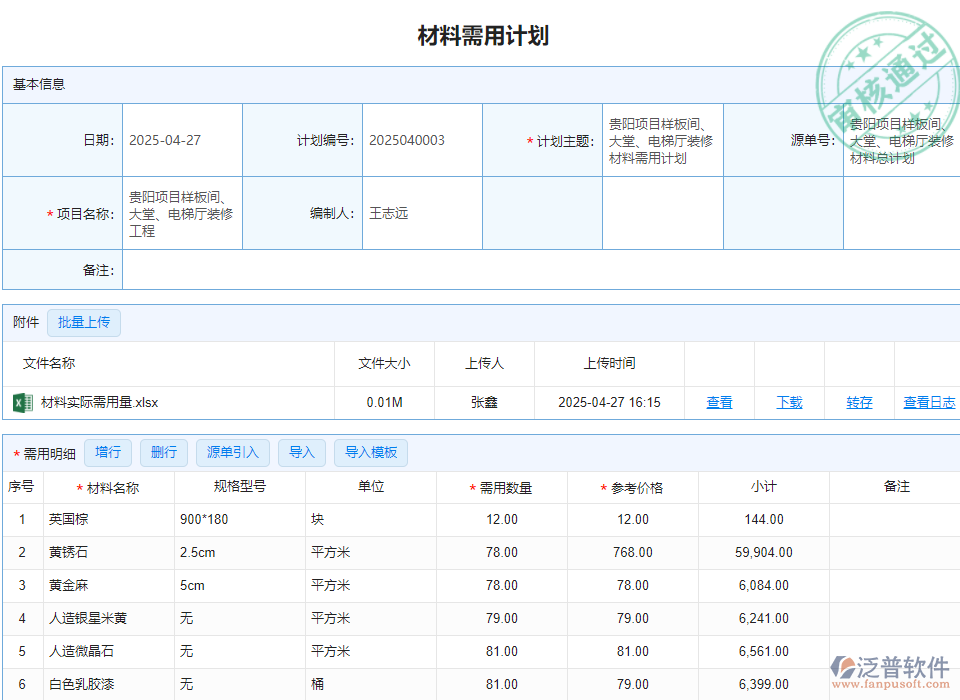Click 转存 to transfer the file
Image resolution: width=960 pixels, height=700 pixels.
[x=858, y=404]
